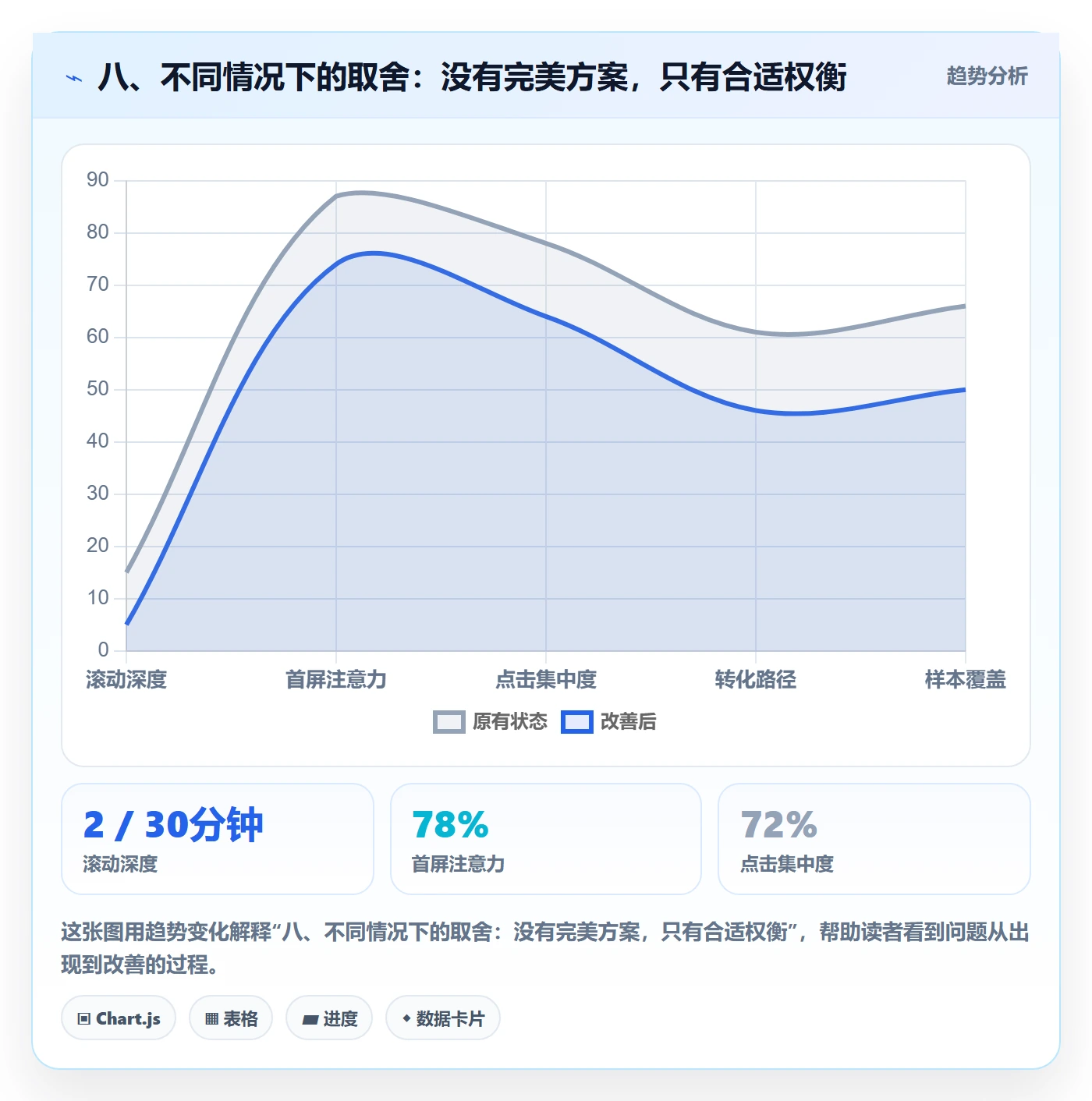Image resolution: width=1092 pixels, height=1101 pixels.
Task: Click the 首屏注意力 card caption under 78%
Action: [x=458, y=864]
